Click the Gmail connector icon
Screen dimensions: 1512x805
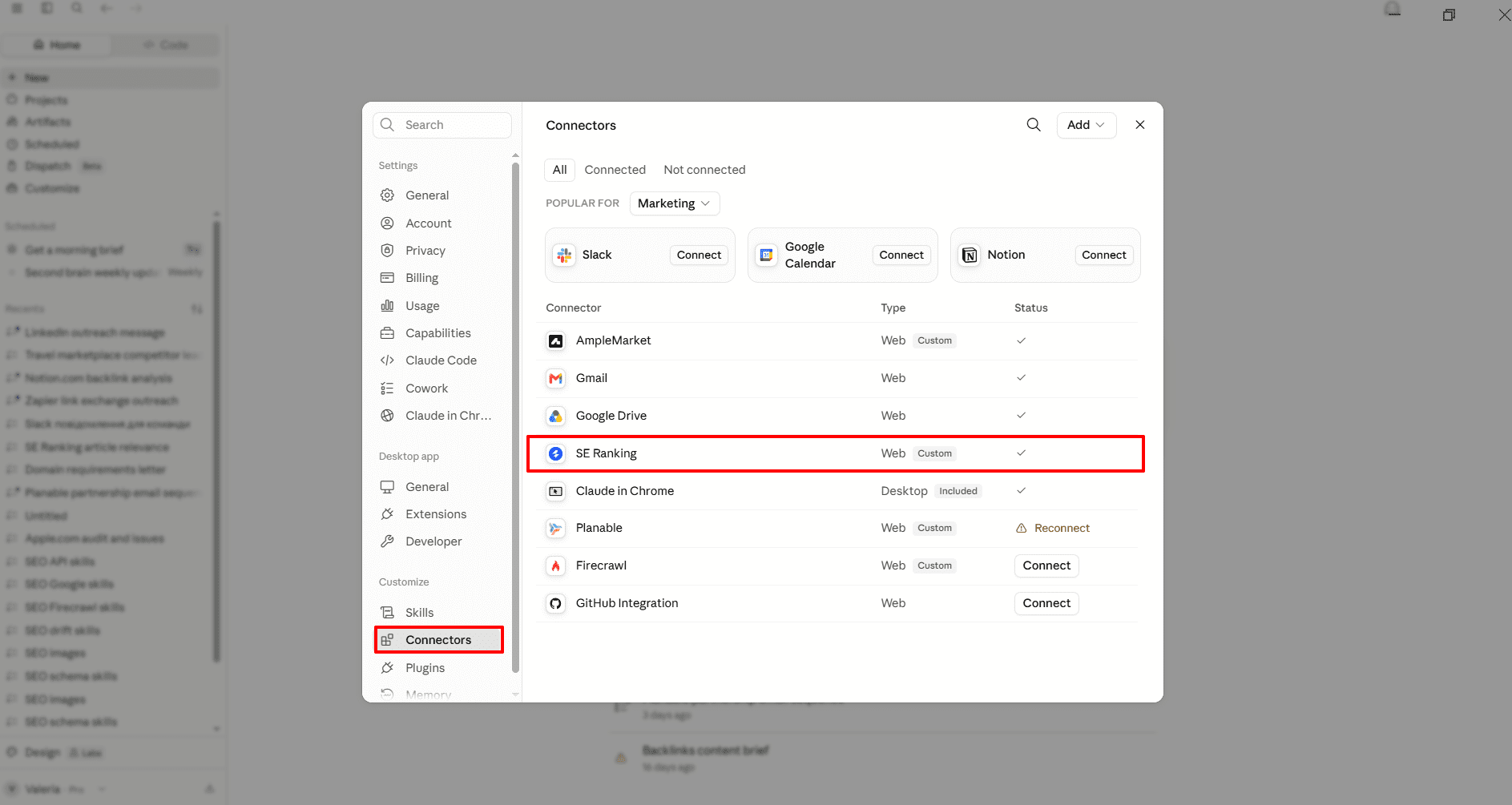pyautogui.click(x=555, y=378)
